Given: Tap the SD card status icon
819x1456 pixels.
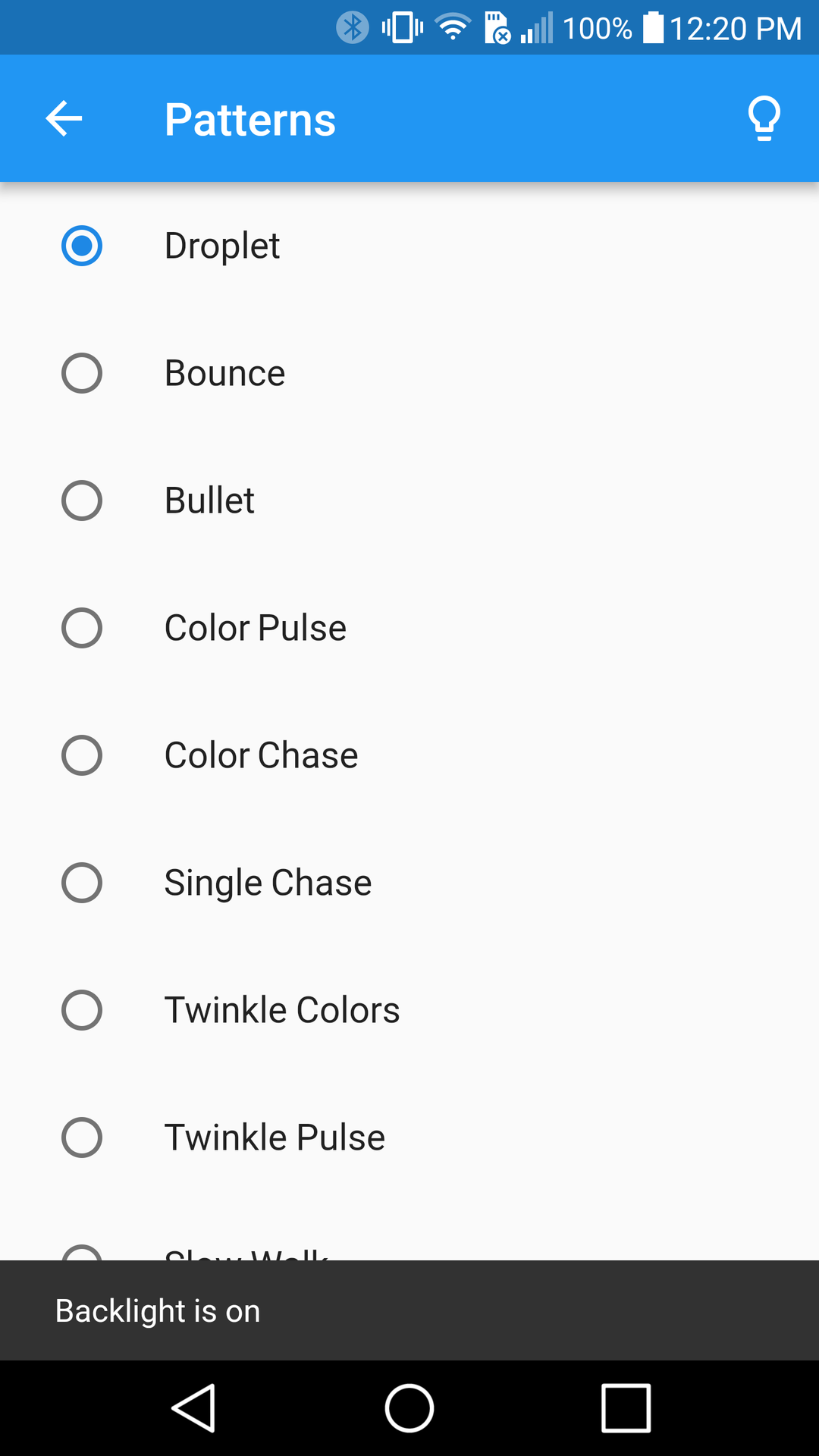Looking at the screenshot, I should click(497, 28).
